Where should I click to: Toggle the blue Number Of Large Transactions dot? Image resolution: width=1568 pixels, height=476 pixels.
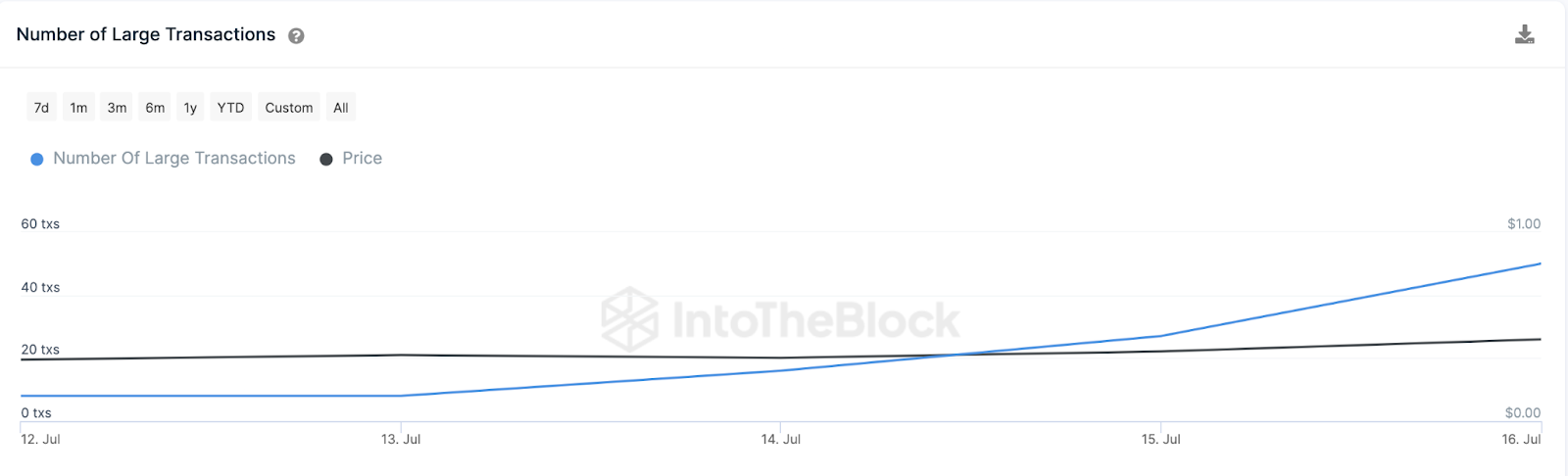click(37, 159)
